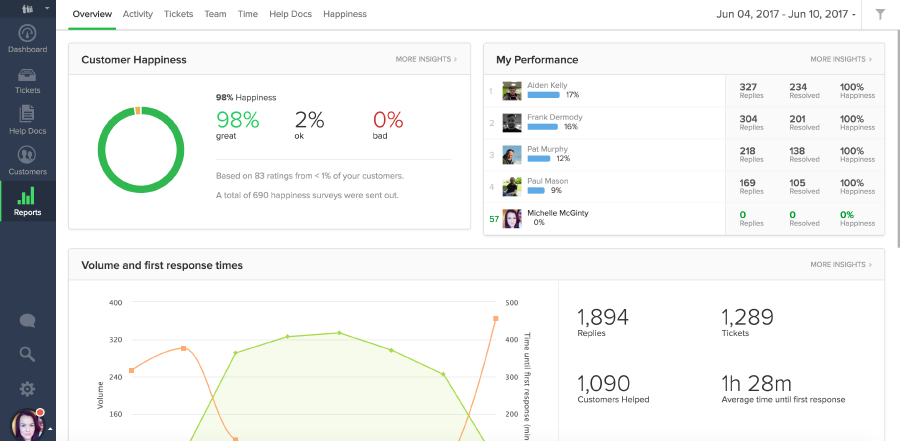Click Aiden Kelly's avatar thumbnail
The width and height of the screenshot is (900, 441).
(512, 91)
